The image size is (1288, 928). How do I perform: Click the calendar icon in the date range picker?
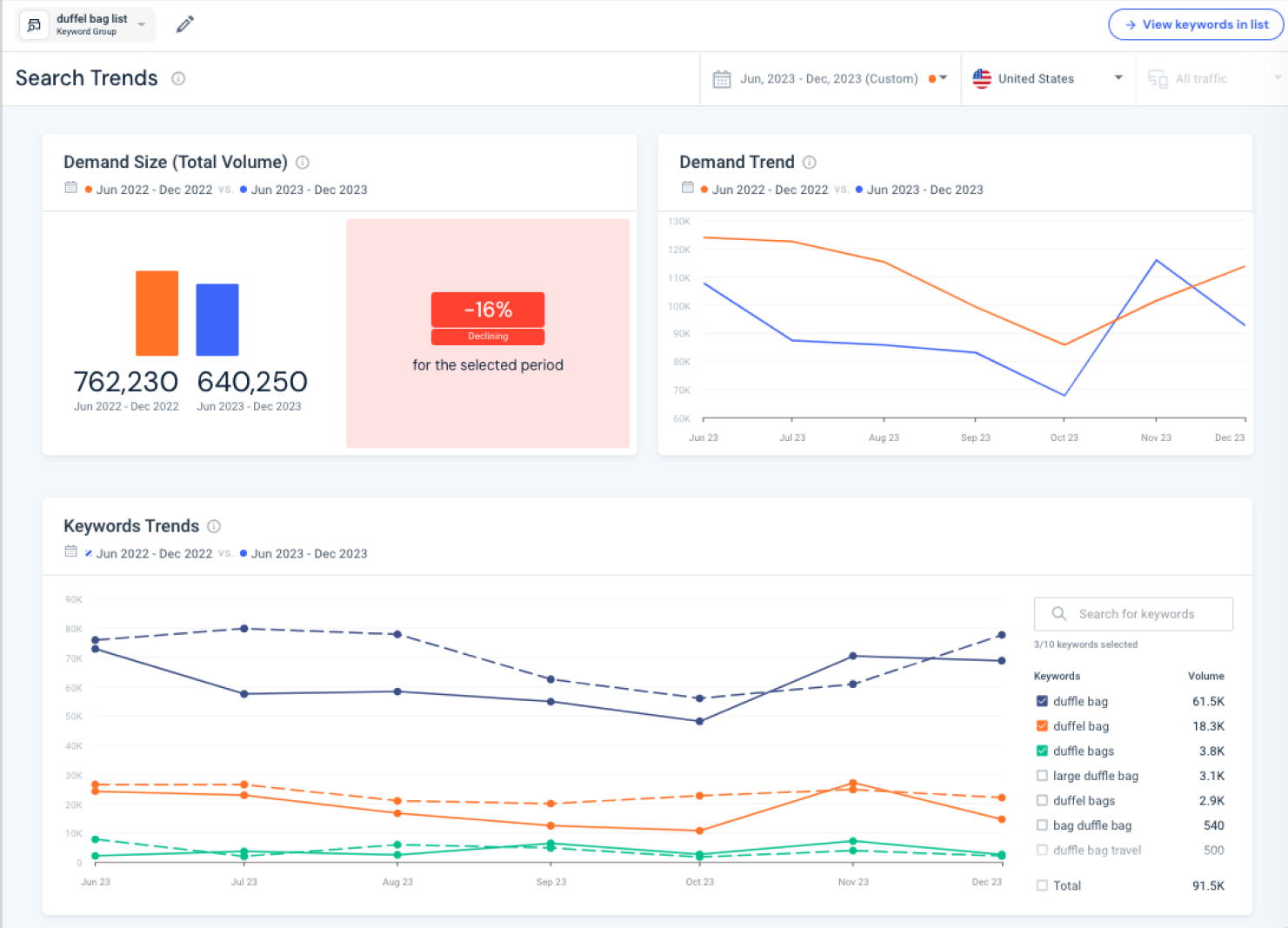(x=722, y=79)
